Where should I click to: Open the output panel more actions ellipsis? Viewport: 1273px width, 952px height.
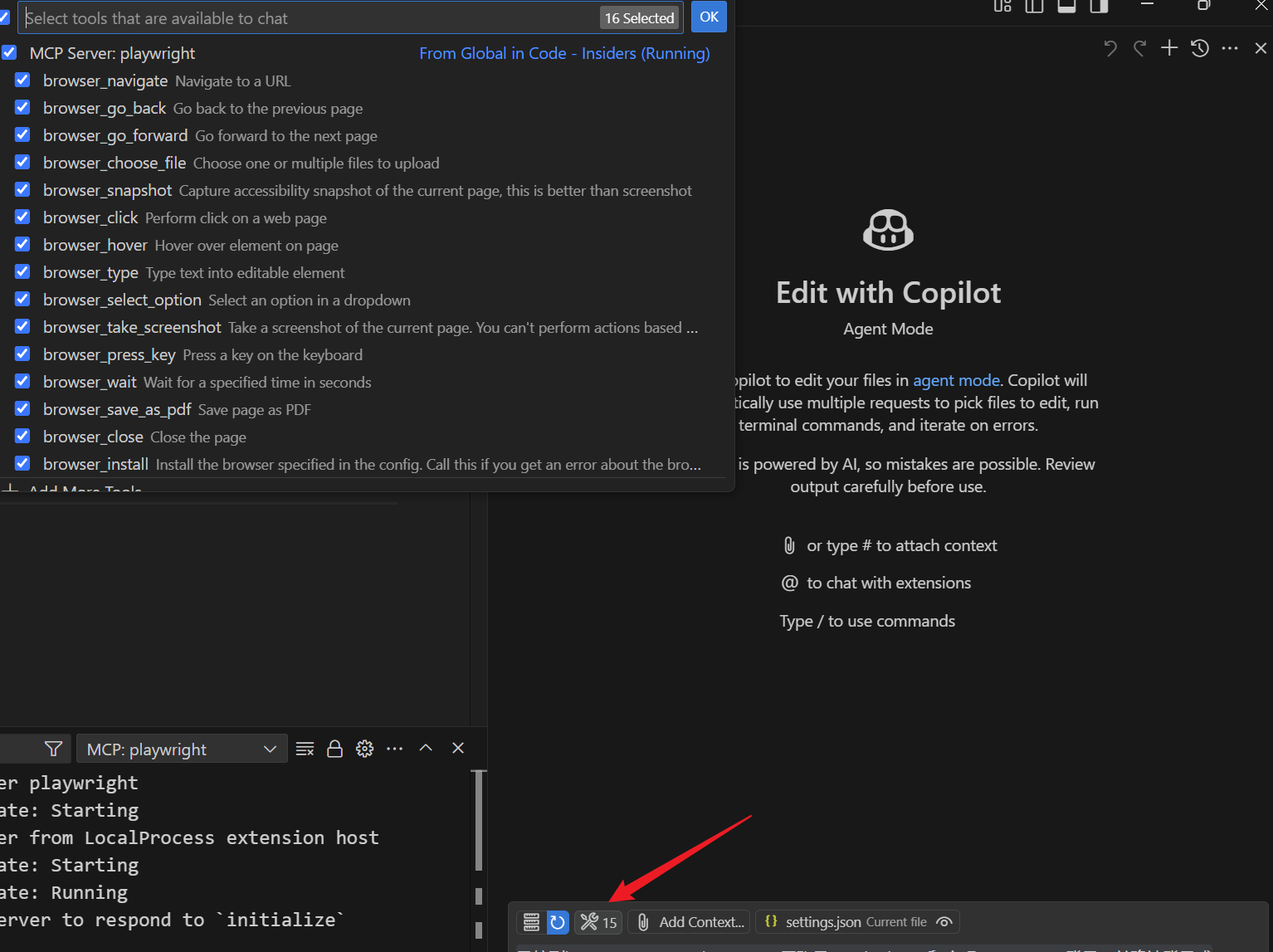tap(395, 749)
